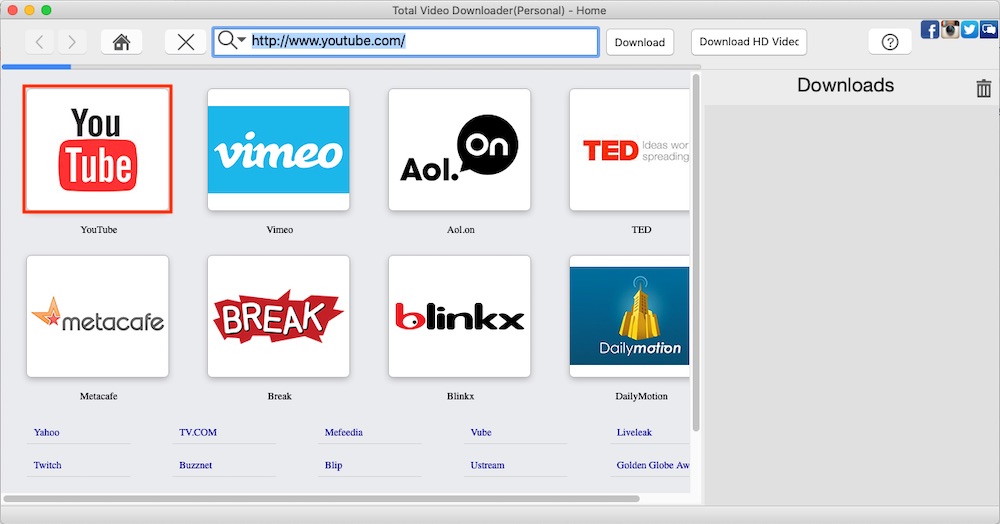Click the Download HD Video button
This screenshot has width=1000, height=524.
(x=749, y=42)
